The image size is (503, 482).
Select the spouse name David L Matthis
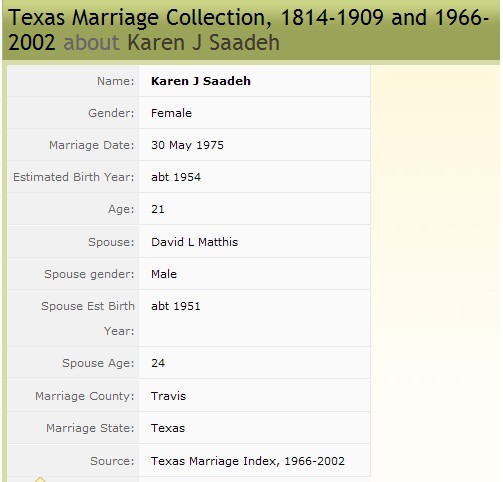[194, 242]
